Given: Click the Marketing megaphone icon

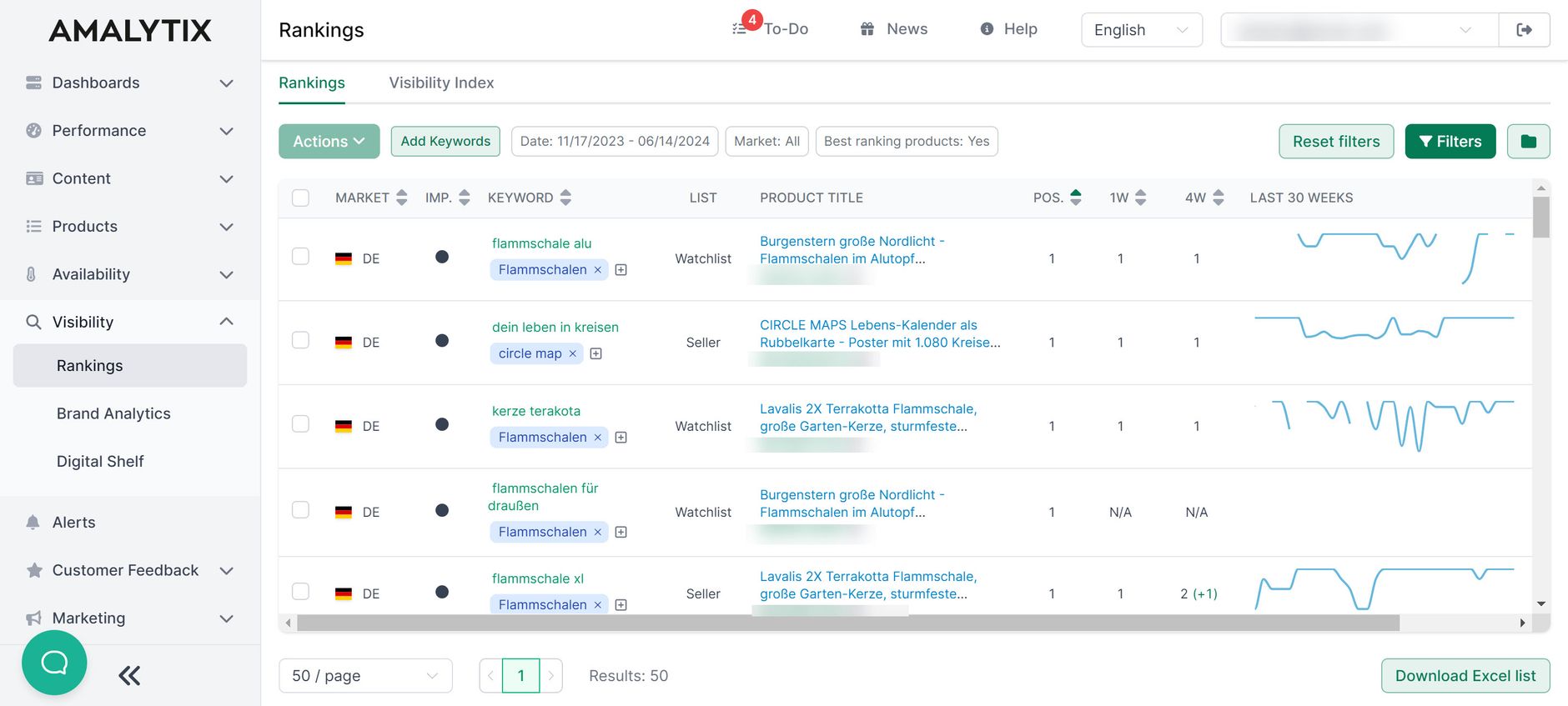Looking at the screenshot, I should (33, 618).
